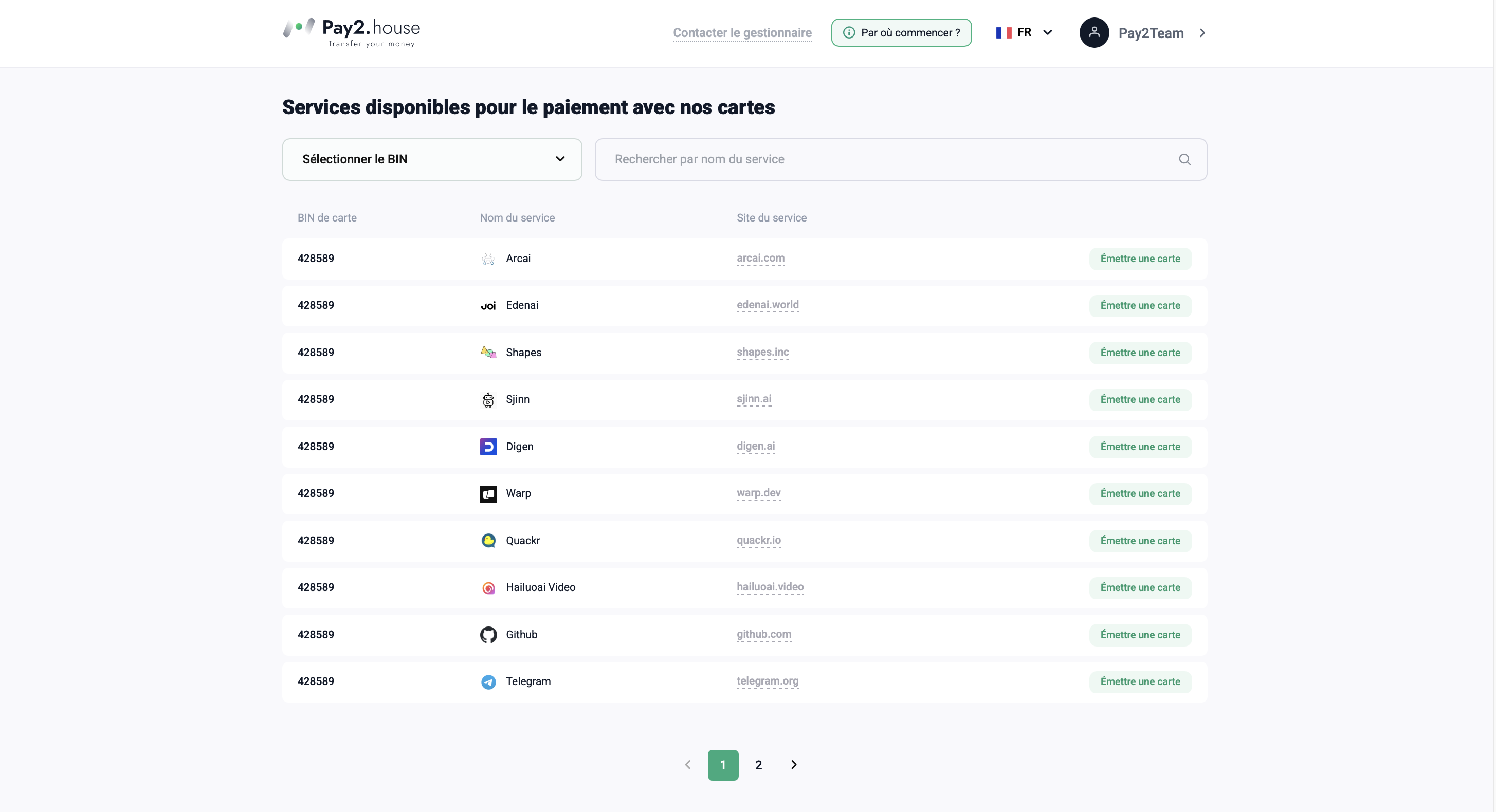Click the Quackr duck icon
Screen dimensions: 1496x812
coord(488,541)
